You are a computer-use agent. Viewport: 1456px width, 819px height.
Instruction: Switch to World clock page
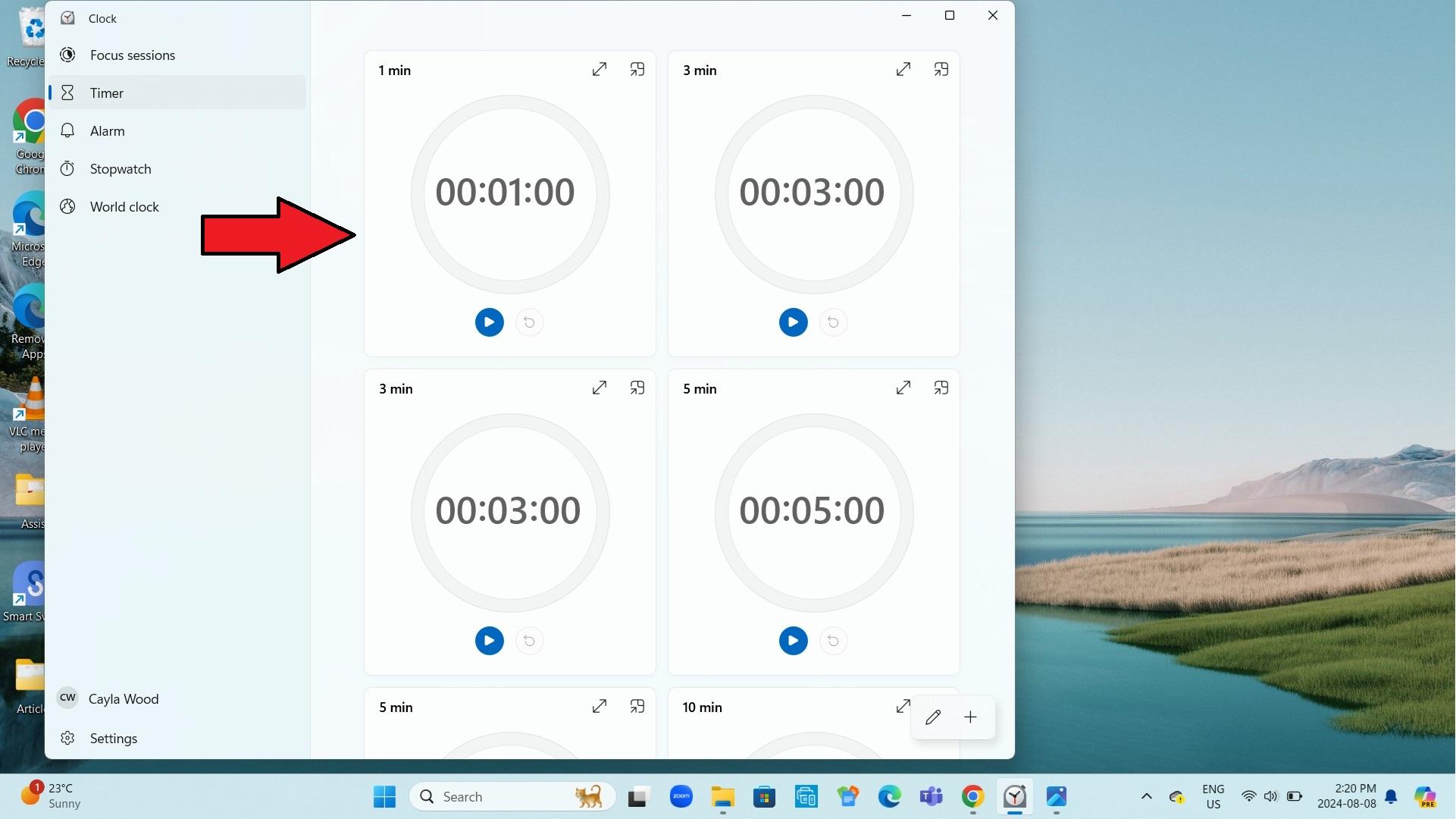click(x=177, y=206)
